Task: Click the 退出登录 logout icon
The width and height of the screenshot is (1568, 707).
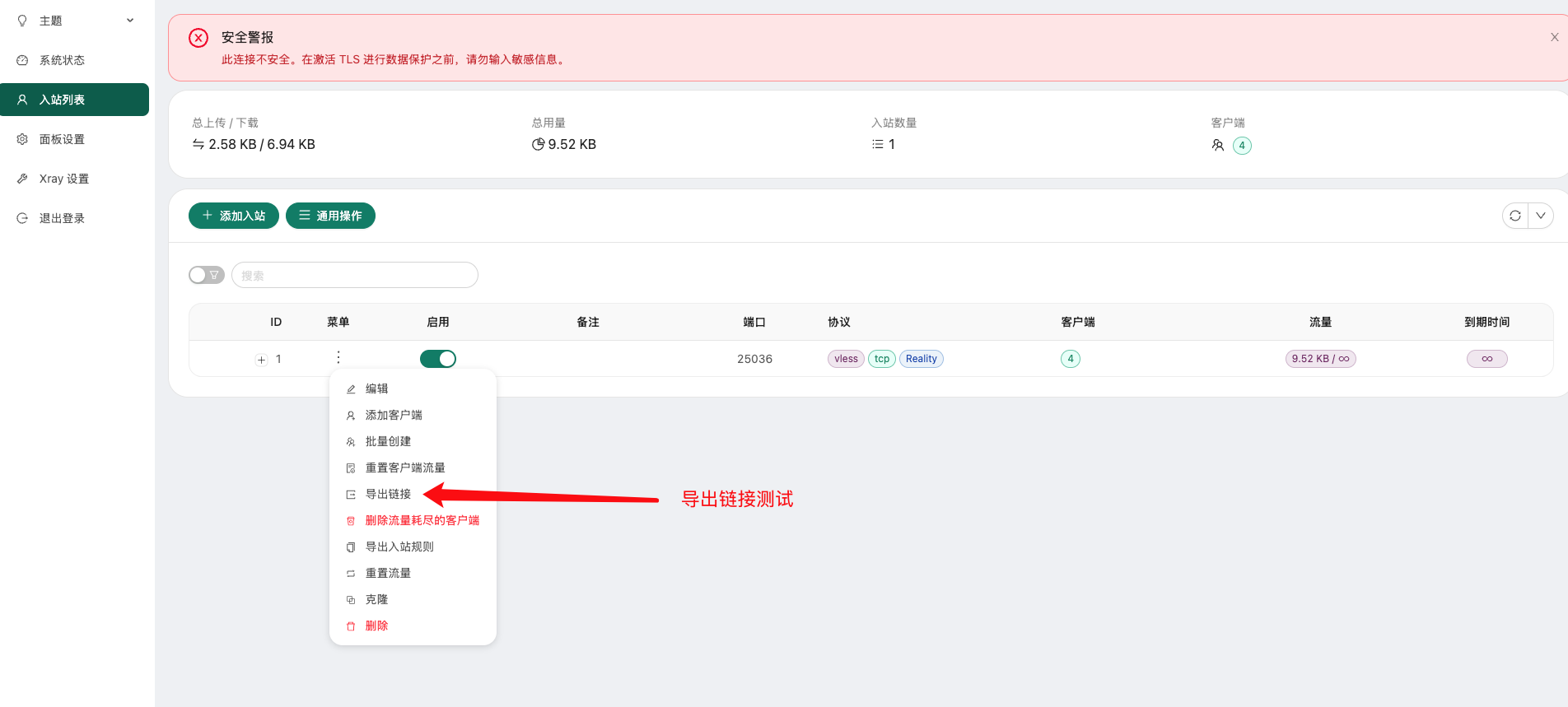Action: point(22,218)
